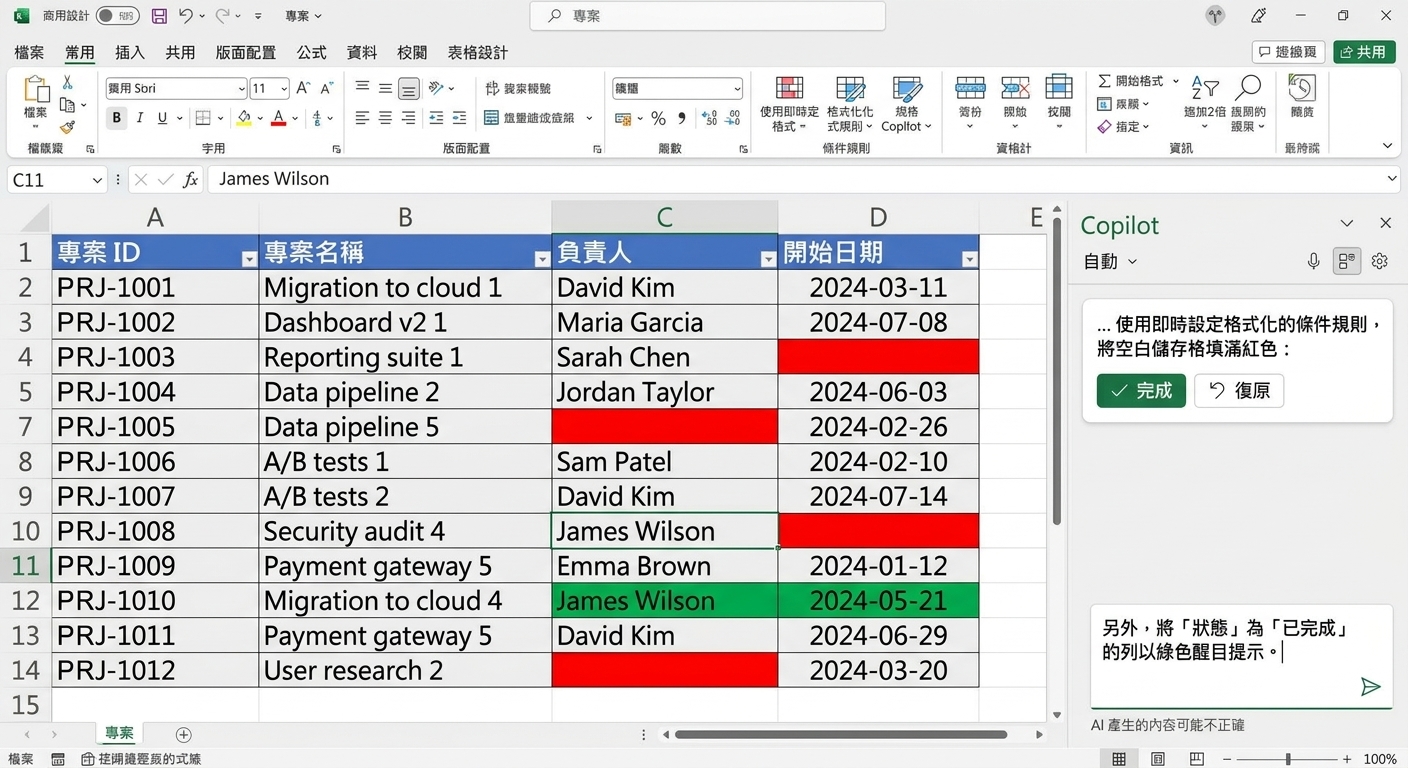Toggle the AutoSave switch in title bar

click(x=118, y=16)
